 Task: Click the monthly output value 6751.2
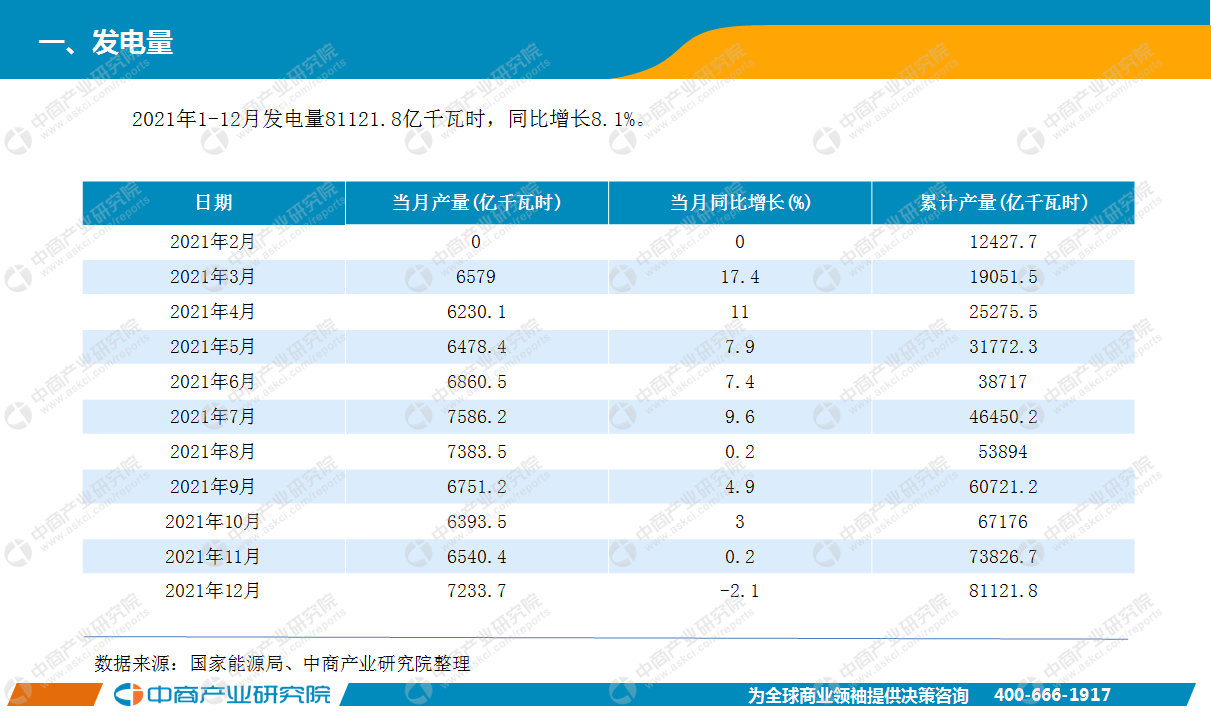tap(476, 487)
